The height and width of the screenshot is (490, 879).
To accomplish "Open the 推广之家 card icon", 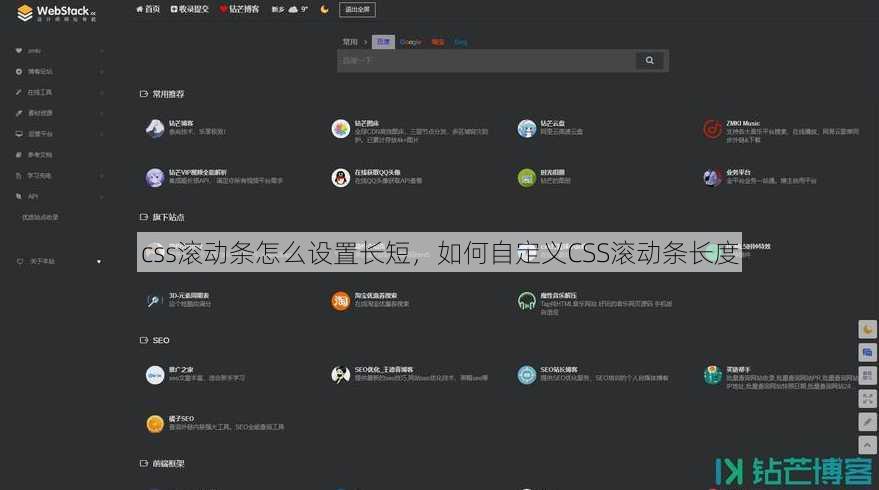I will tap(155, 375).
